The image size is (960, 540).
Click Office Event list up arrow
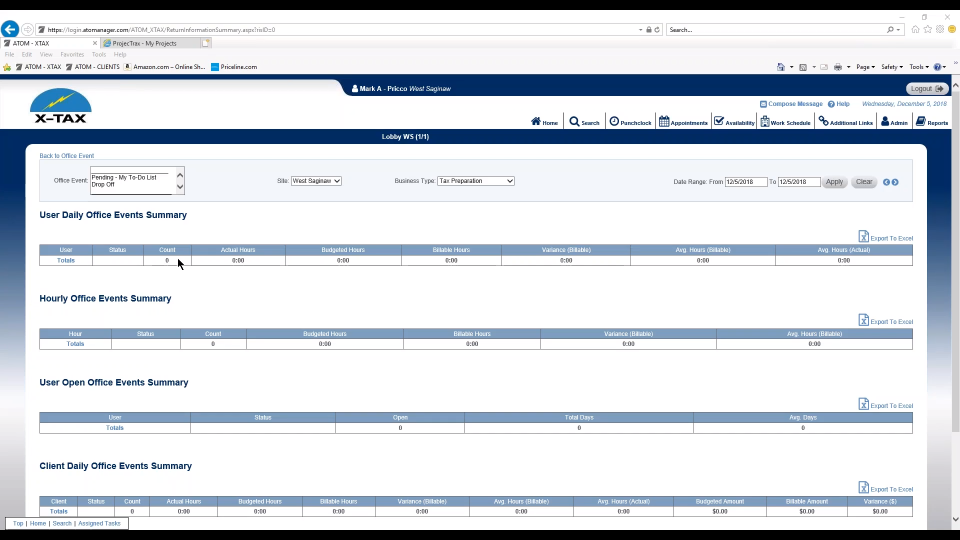180,175
